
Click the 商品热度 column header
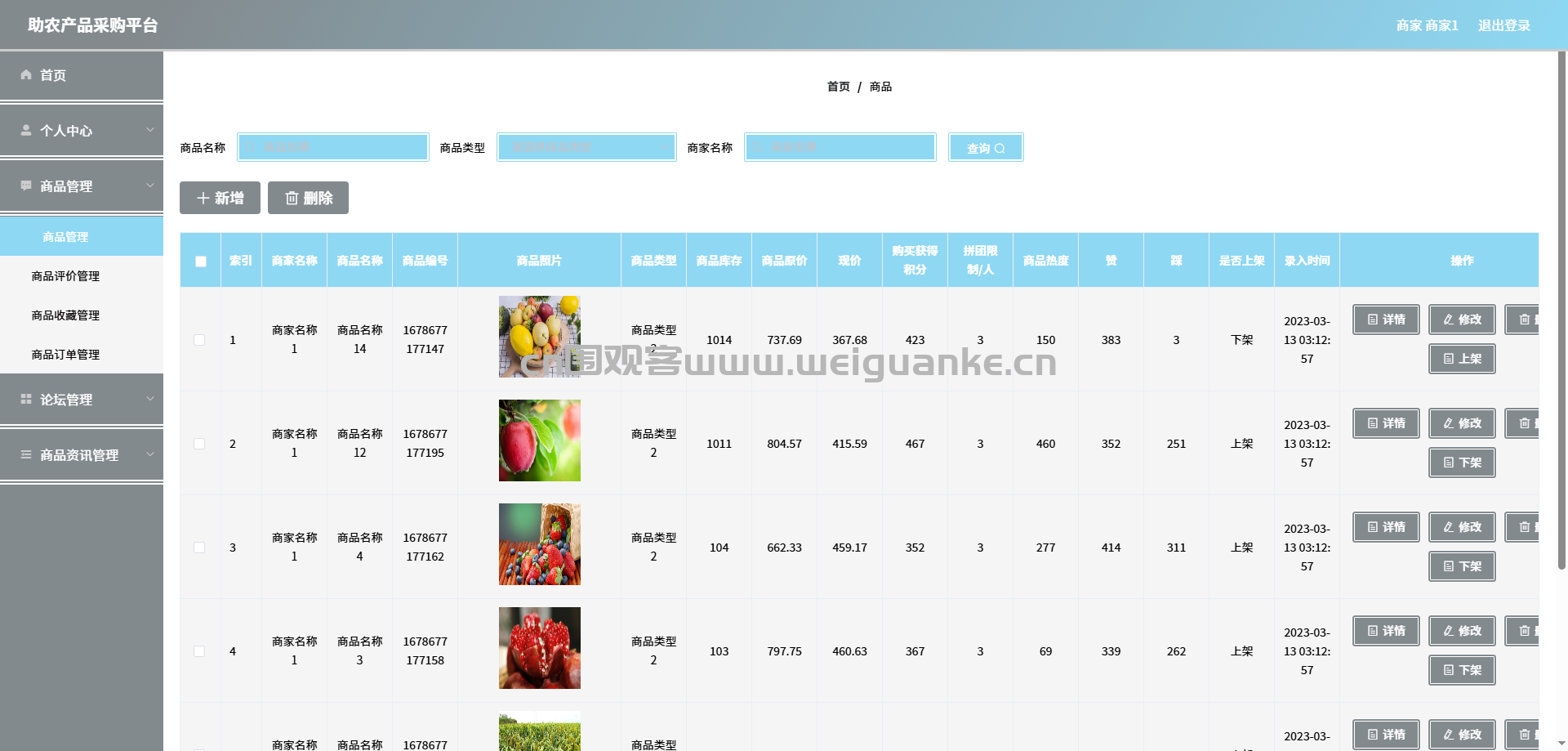1045,261
